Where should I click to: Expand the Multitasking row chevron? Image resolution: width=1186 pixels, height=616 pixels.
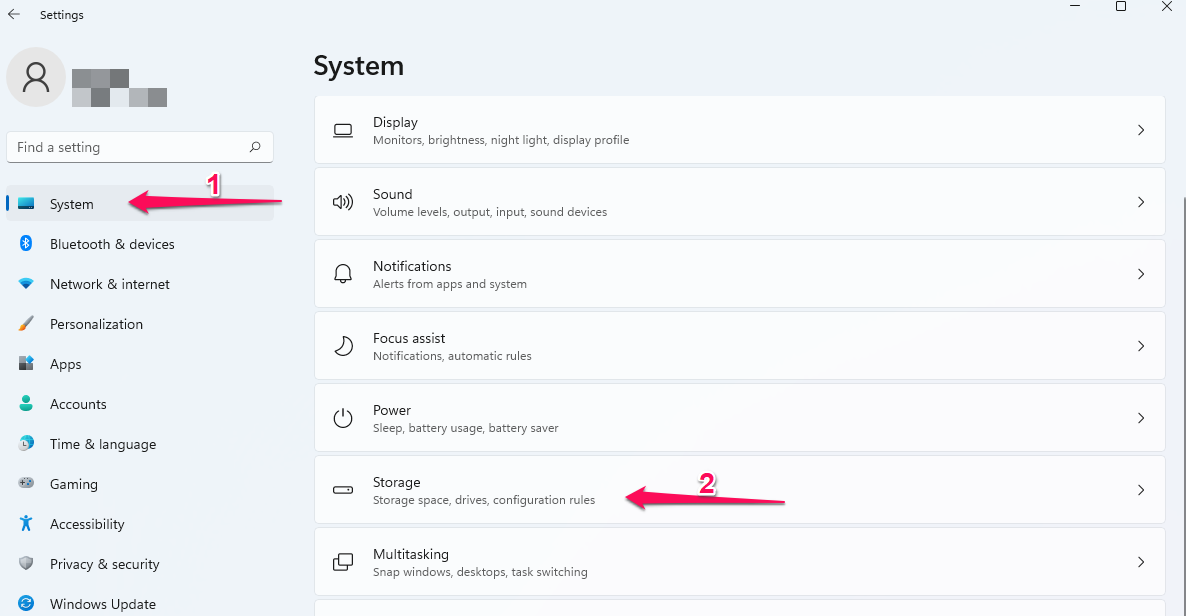point(1141,562)
